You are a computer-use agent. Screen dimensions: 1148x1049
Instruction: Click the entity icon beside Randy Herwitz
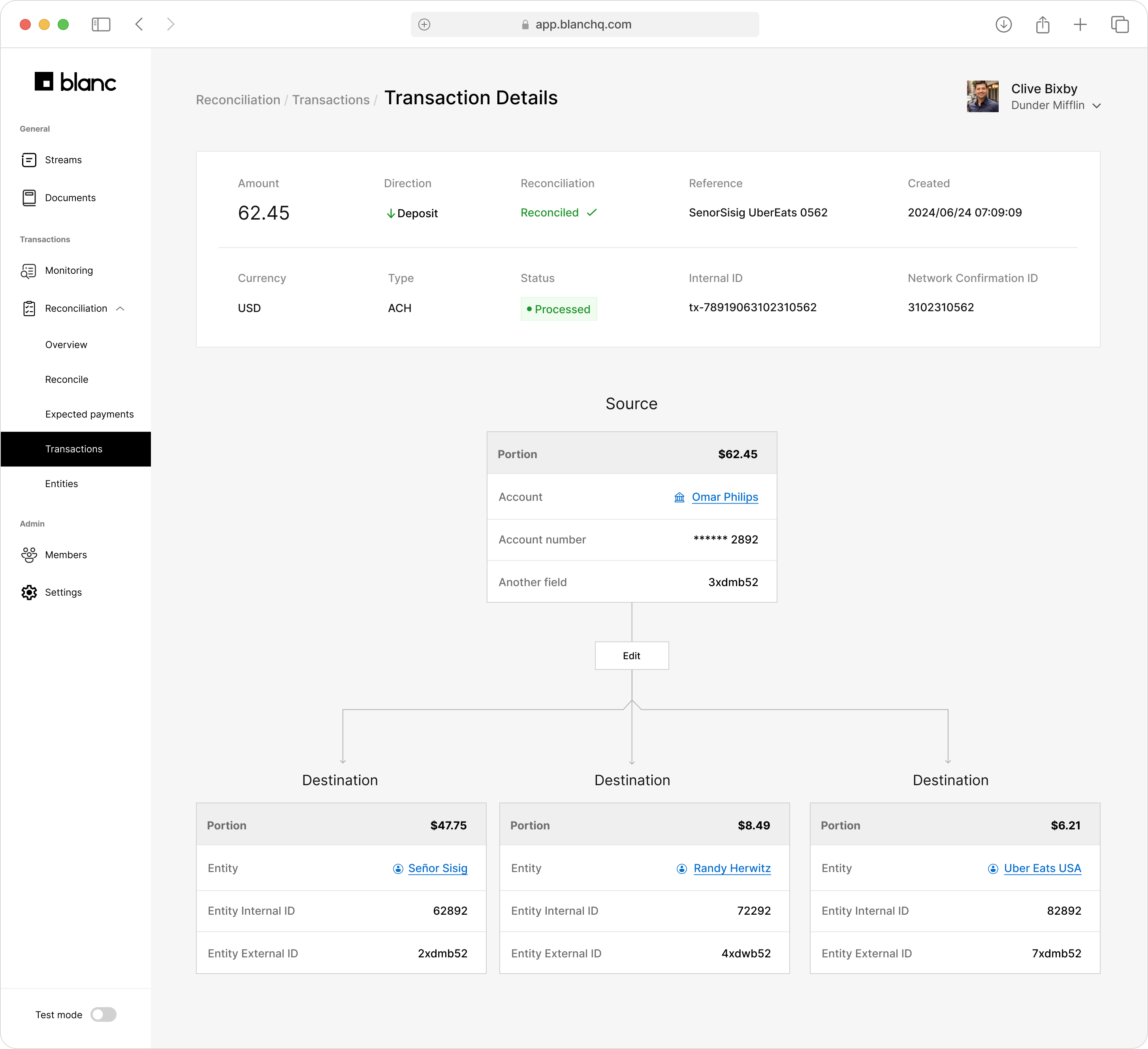[681, 869]
